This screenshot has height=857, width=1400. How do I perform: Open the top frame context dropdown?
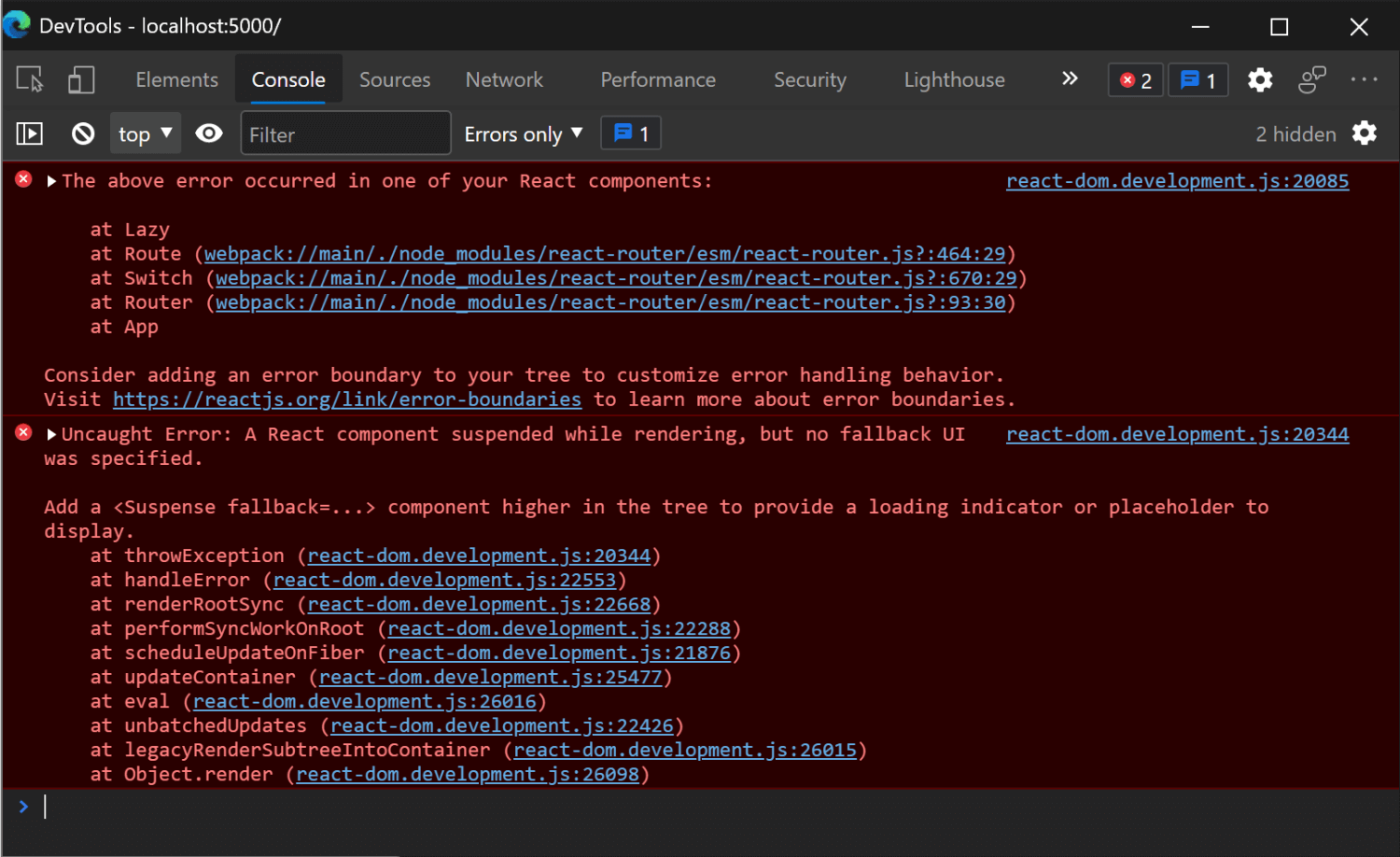(145, 133)
